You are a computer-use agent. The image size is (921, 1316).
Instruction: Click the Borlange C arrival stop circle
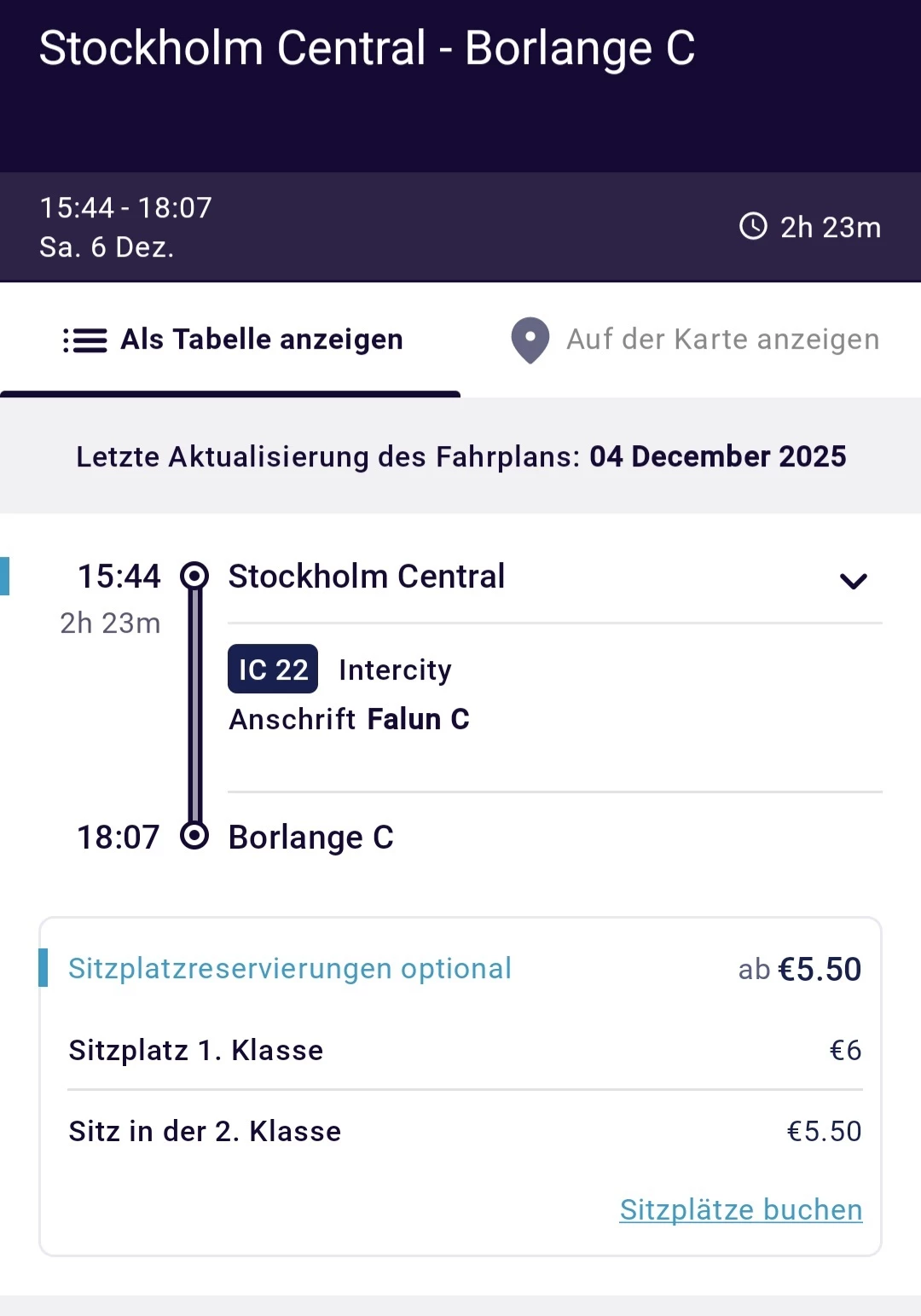coord(194,836)
